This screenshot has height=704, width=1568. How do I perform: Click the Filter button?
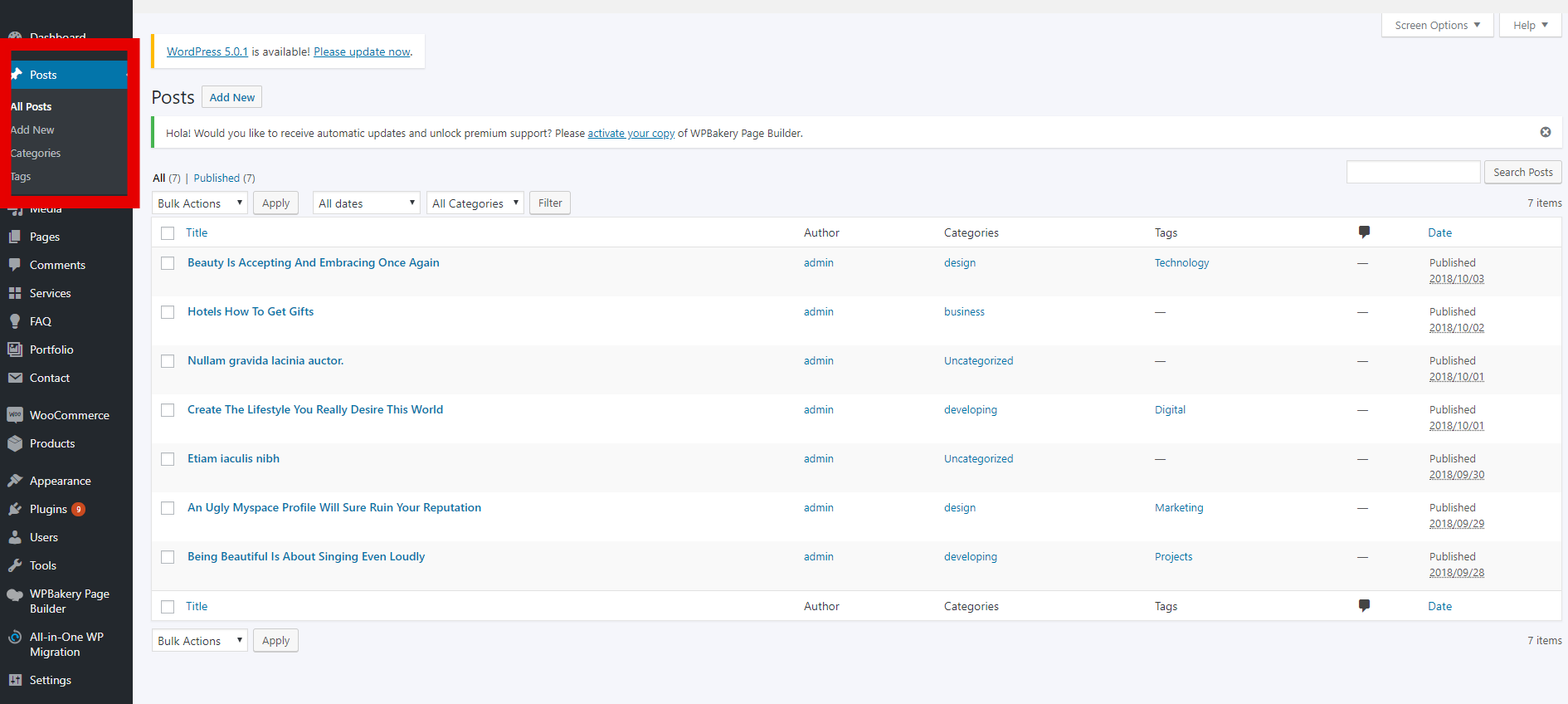(x=550, y=203)
